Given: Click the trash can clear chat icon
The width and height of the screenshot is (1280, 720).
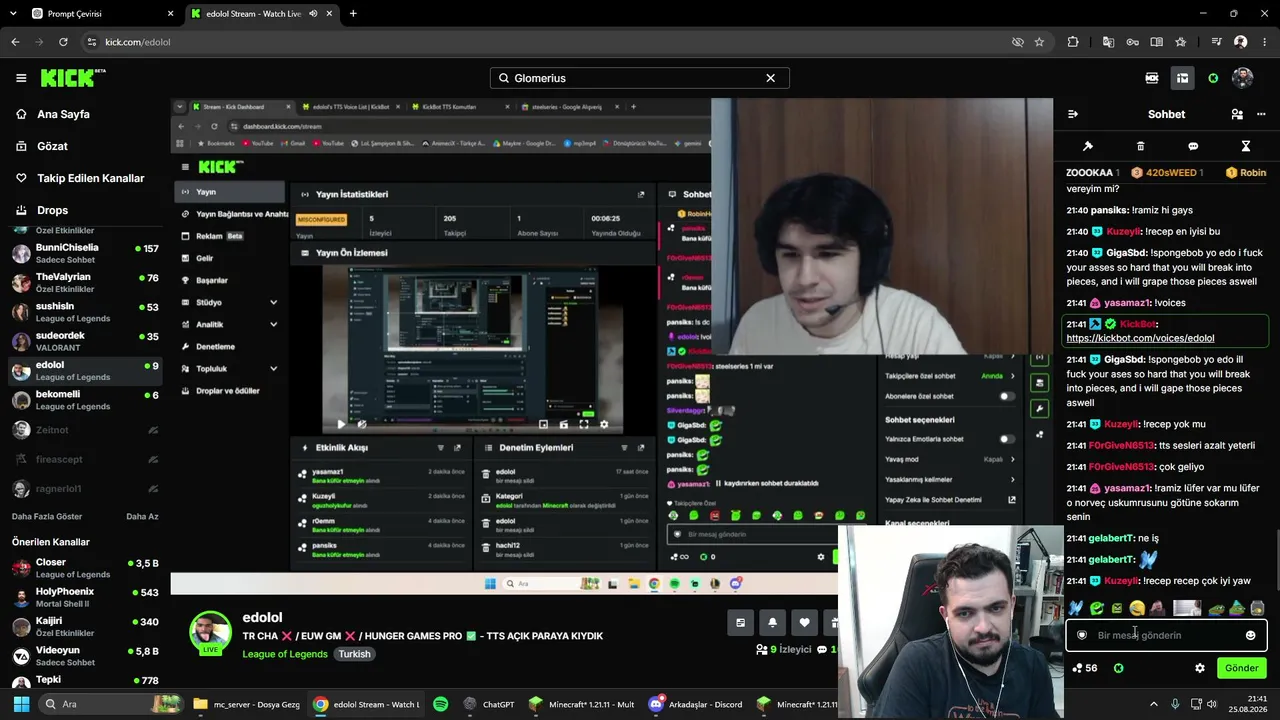Looking at the screenshot, I should point(1140,146).
